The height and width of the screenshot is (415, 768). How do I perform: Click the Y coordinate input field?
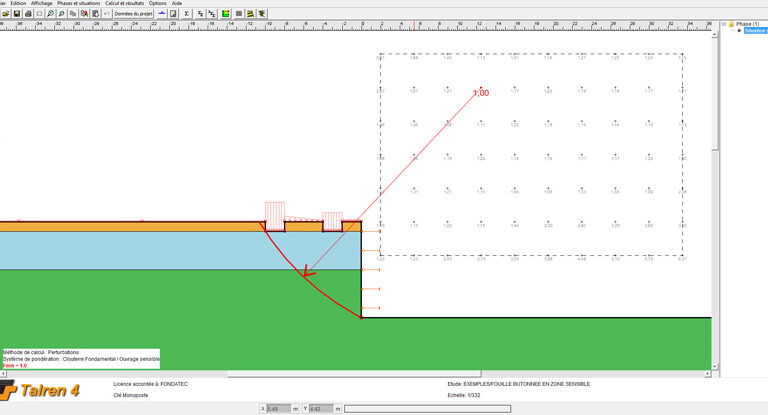click(x=321, y=408)
